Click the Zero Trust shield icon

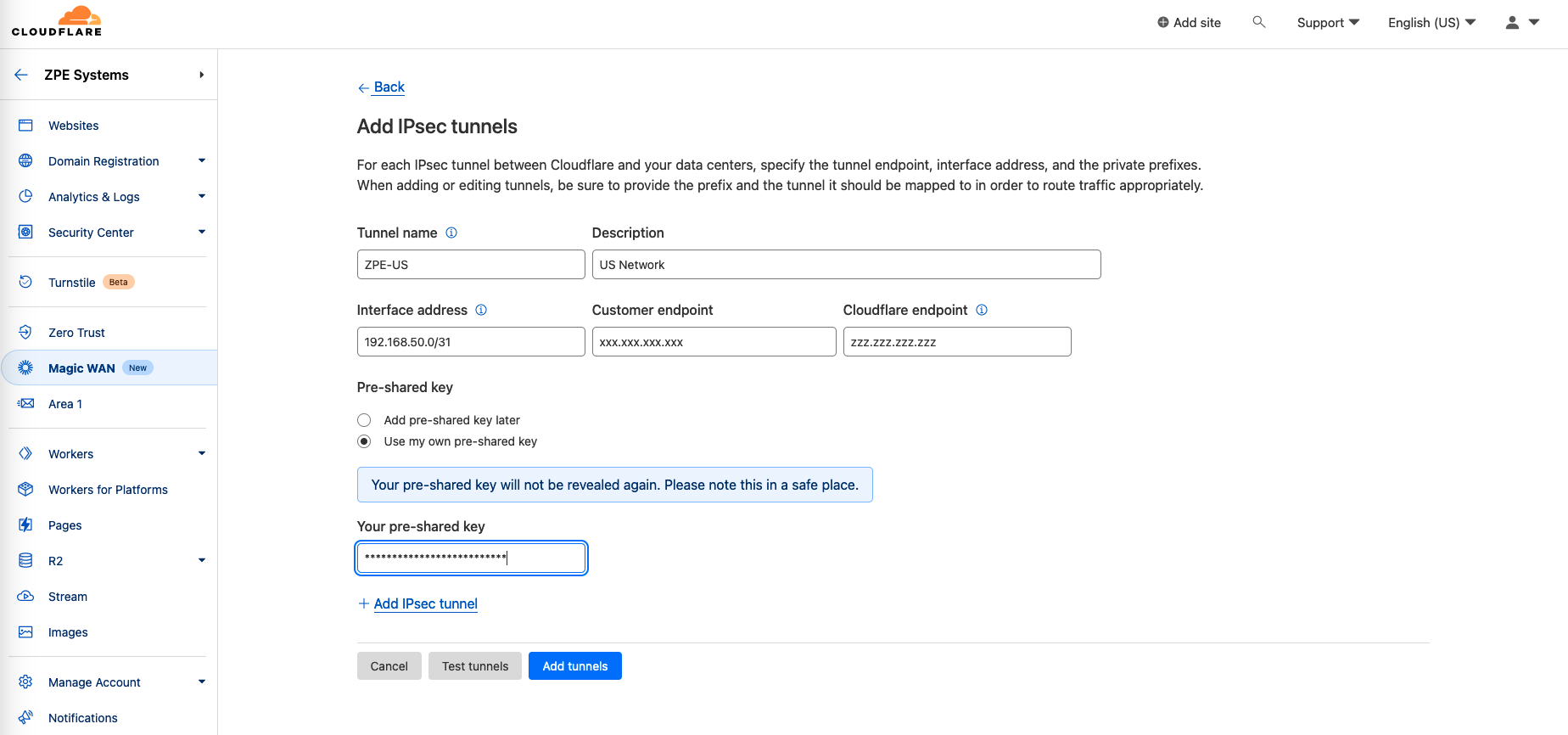(25, 333)
